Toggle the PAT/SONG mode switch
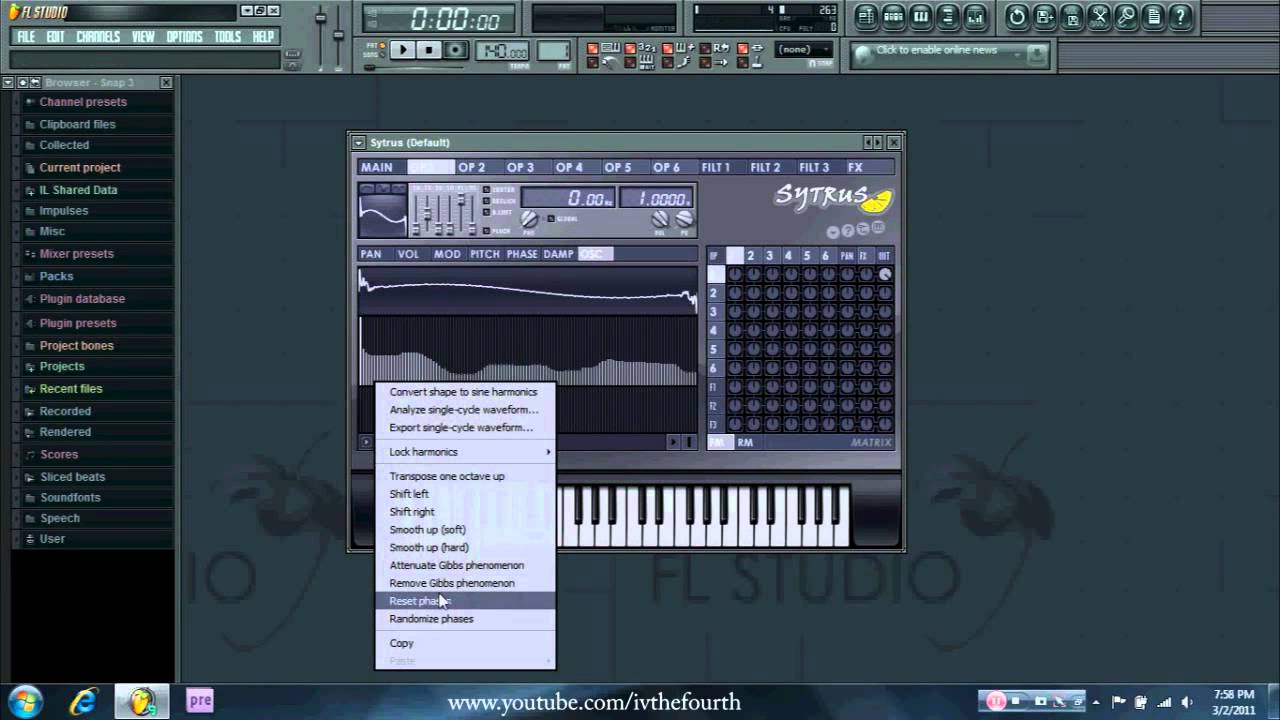Screen dimensions: 1280x720 click(x=373, y=50)
